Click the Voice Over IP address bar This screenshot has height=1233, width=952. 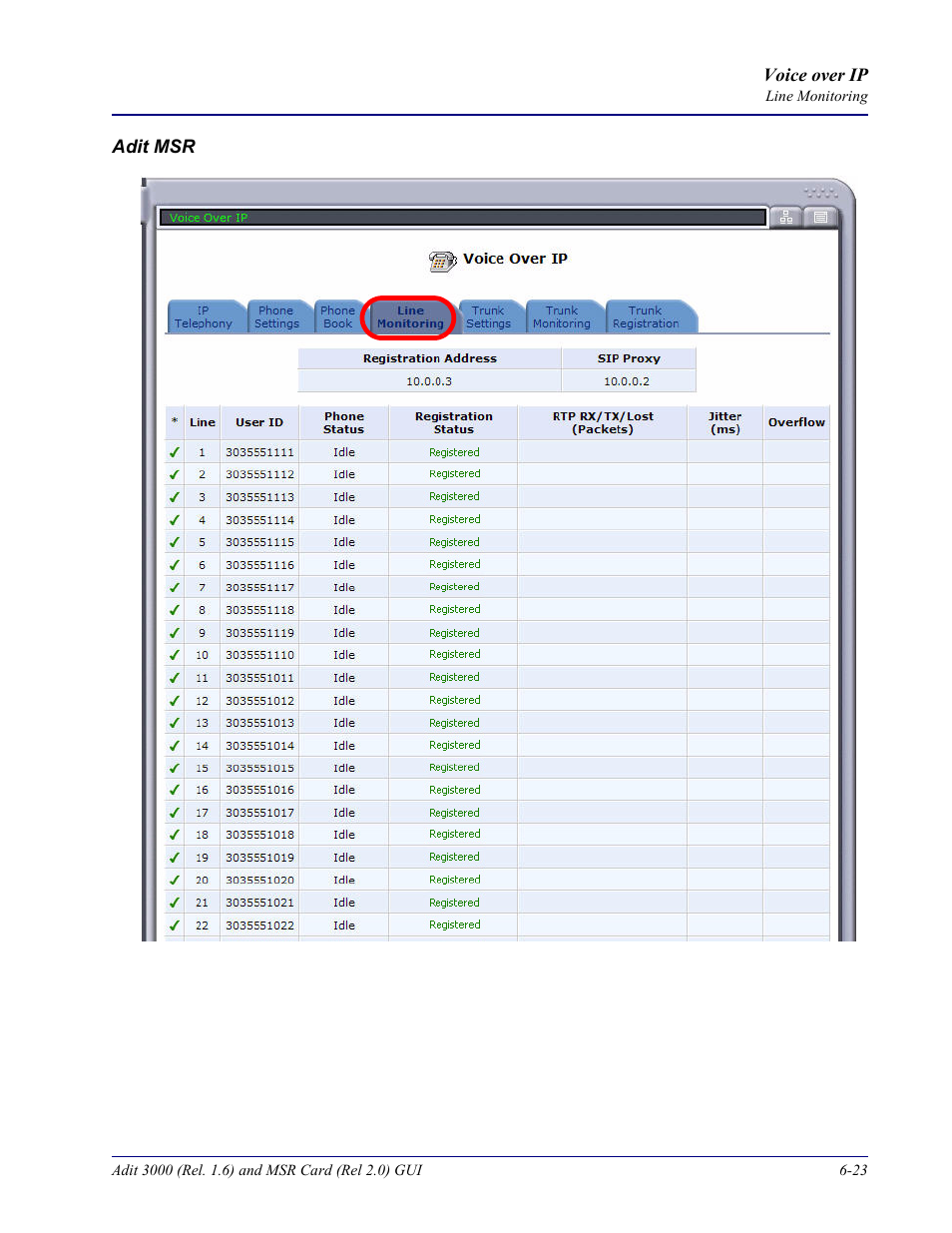coord(462,218)
